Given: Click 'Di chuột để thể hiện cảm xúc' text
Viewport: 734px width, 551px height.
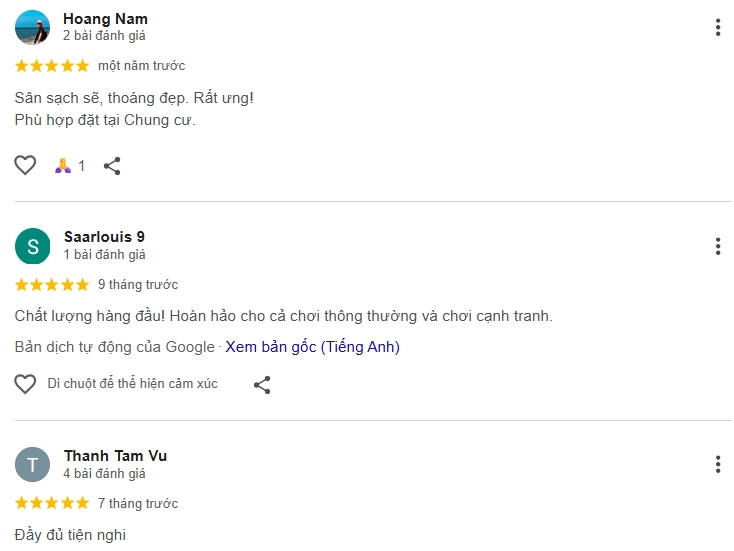Looking at the screenshot, I should [x=132, y=384].
